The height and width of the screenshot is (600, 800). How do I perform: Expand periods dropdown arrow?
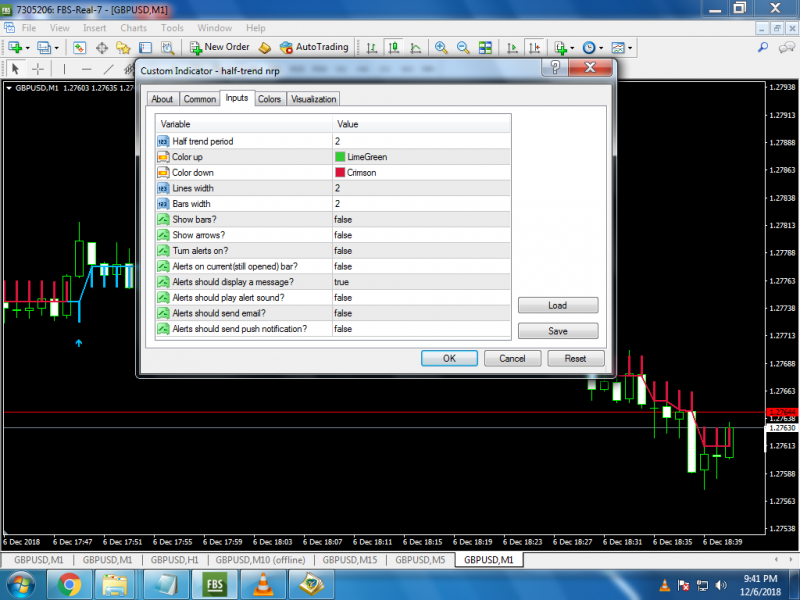tap(601, 48)
